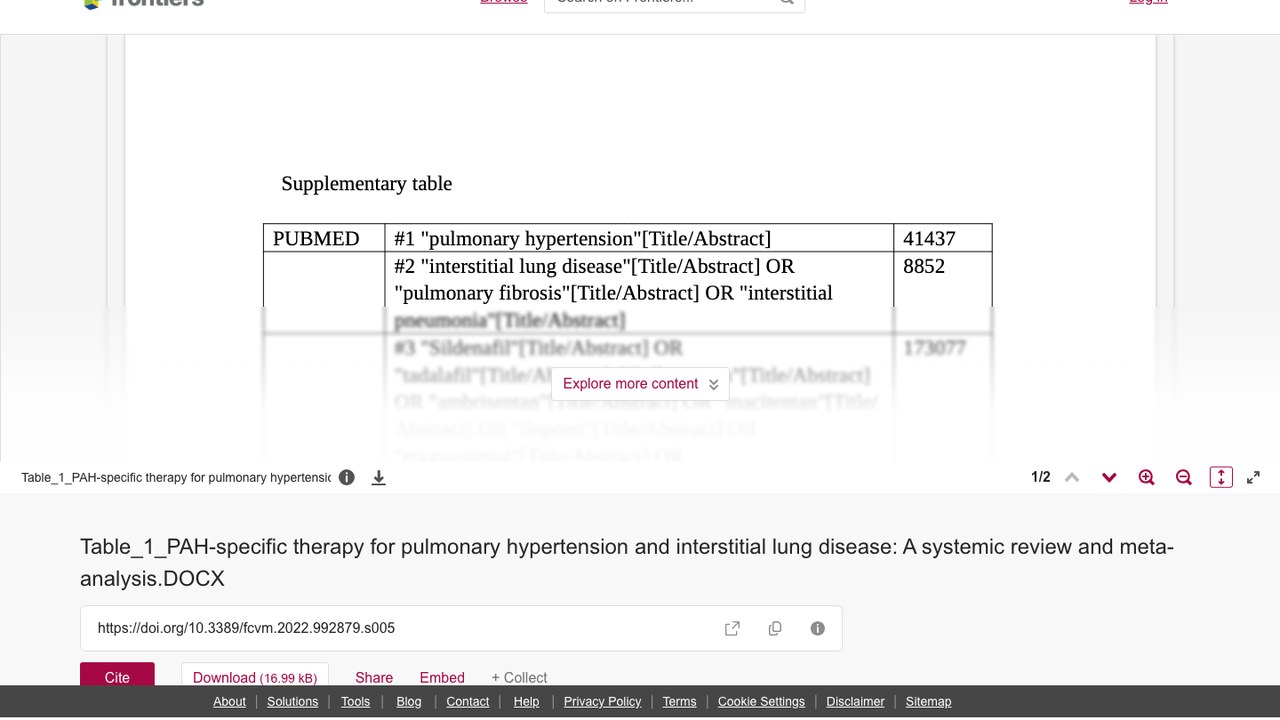Copy the DOI link with copy icon

[x=775, y=628]
